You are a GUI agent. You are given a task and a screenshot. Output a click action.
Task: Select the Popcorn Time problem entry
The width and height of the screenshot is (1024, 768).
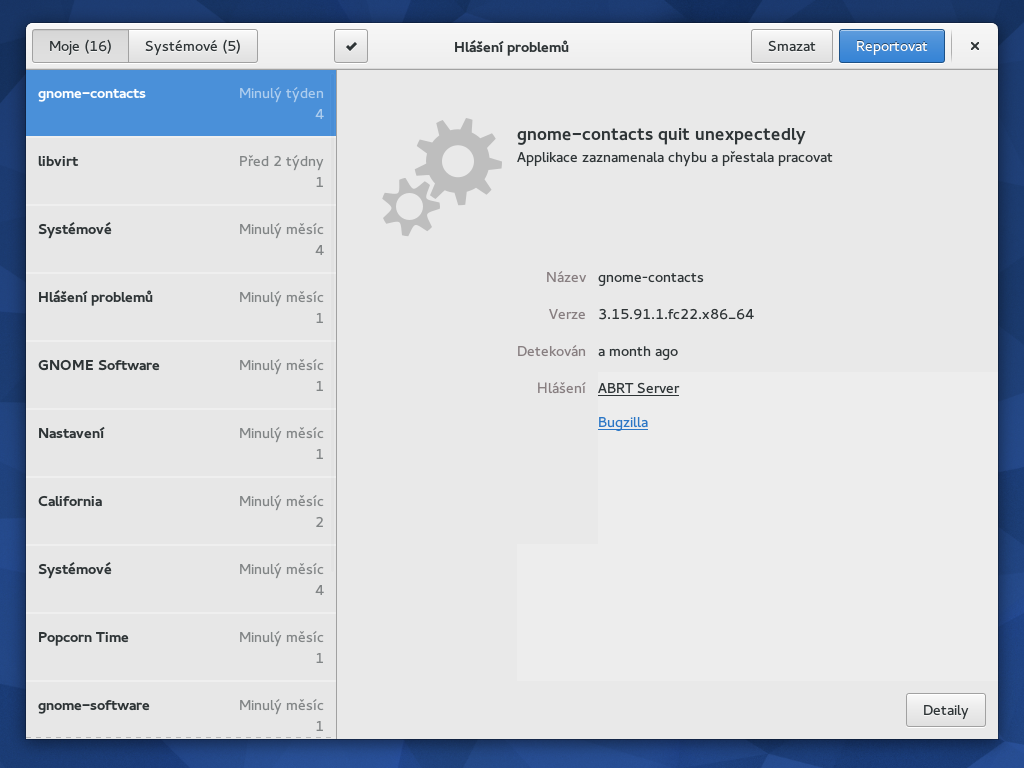pyautogui.click(x=181, y=647)
